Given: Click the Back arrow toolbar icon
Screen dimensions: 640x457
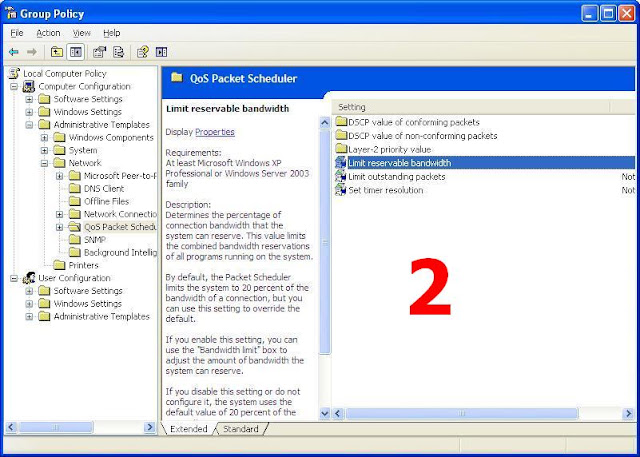Looking at the screenshot, I should tap(14, 52).
